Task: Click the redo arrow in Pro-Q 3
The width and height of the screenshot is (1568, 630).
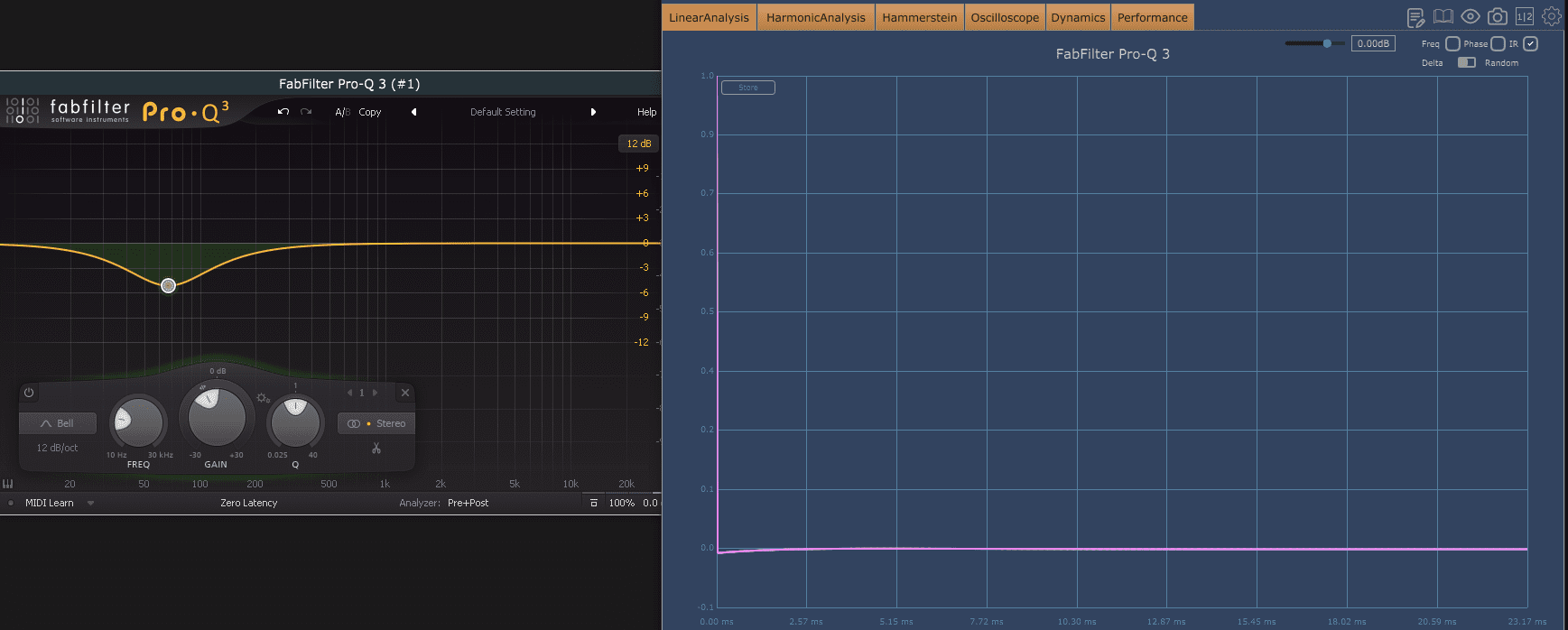Action: click(306, 112)
